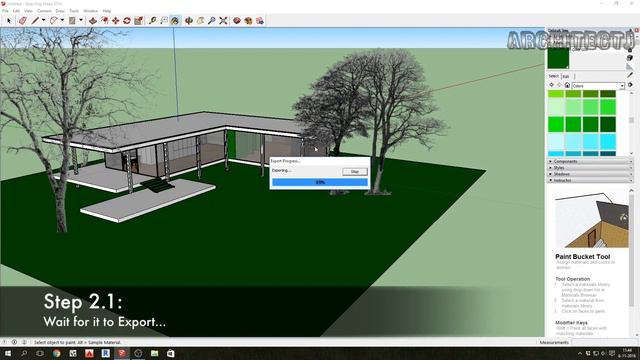Click the In Model house icon

(567, 85)
